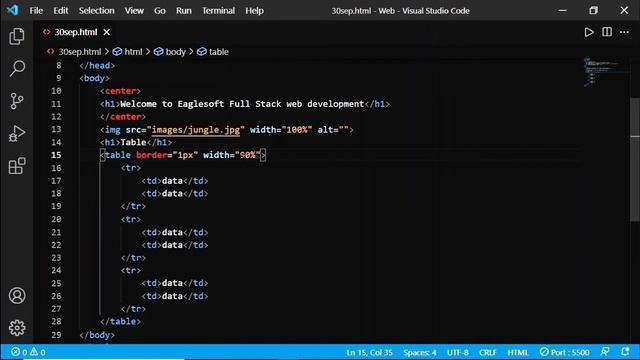Show warnings count in status bar
Image resolution: width=640 pixels, height=360 pixels.
coord(38,352)
